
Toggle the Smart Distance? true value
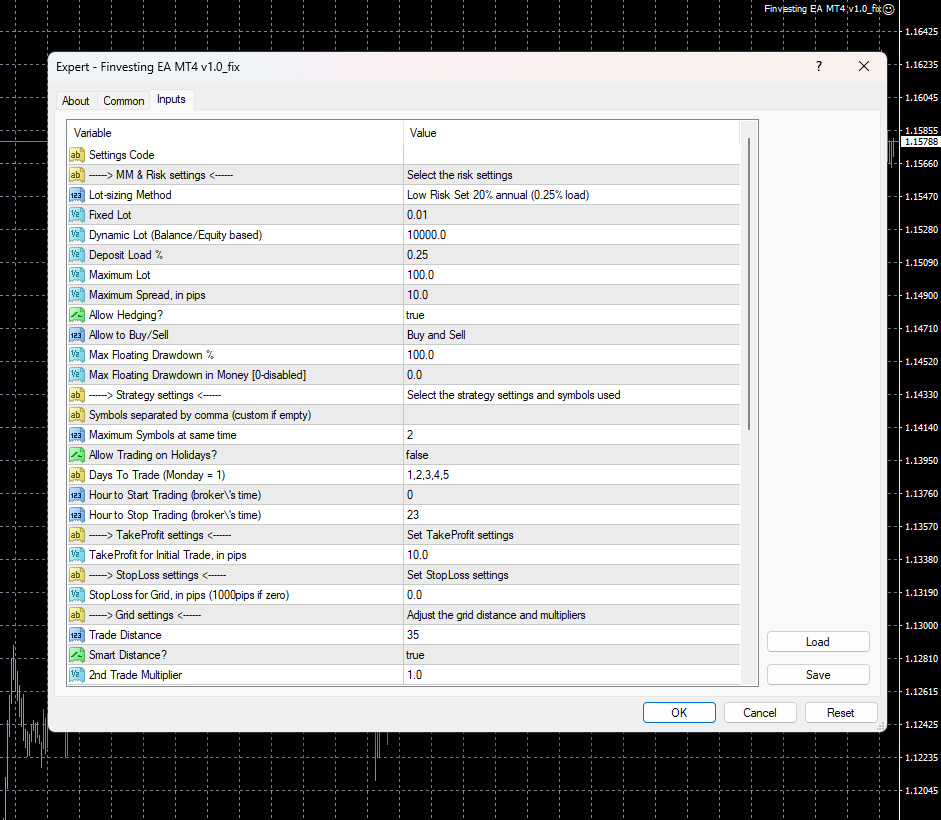[x=572, y=655]
